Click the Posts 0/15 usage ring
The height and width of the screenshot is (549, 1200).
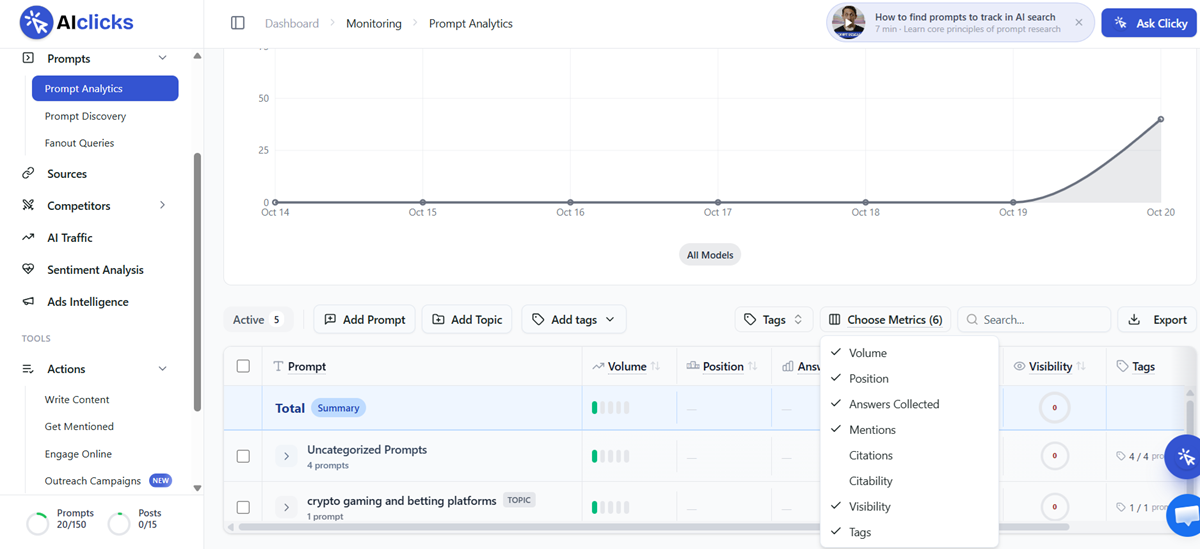click(x=118, y=523)
